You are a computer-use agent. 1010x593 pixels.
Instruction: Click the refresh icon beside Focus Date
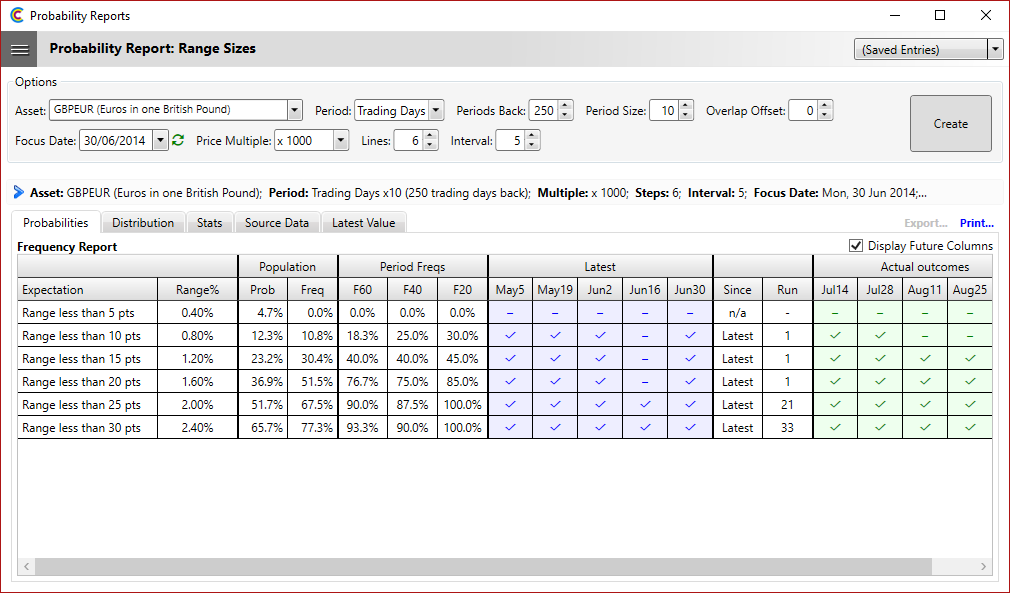(178, 140)
